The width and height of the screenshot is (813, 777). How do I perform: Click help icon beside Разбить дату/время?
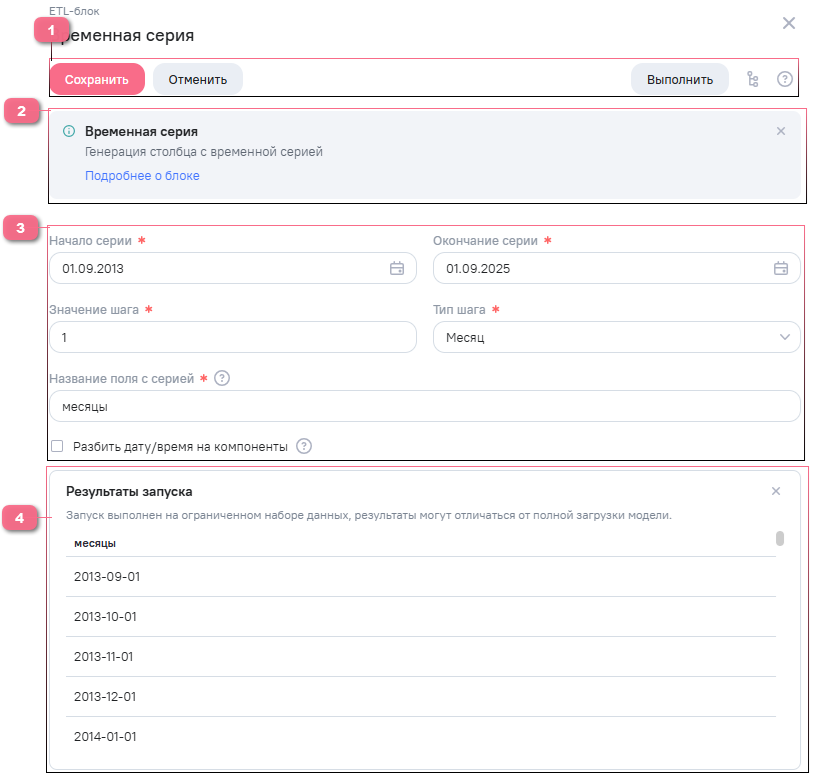tap(304, 446)
